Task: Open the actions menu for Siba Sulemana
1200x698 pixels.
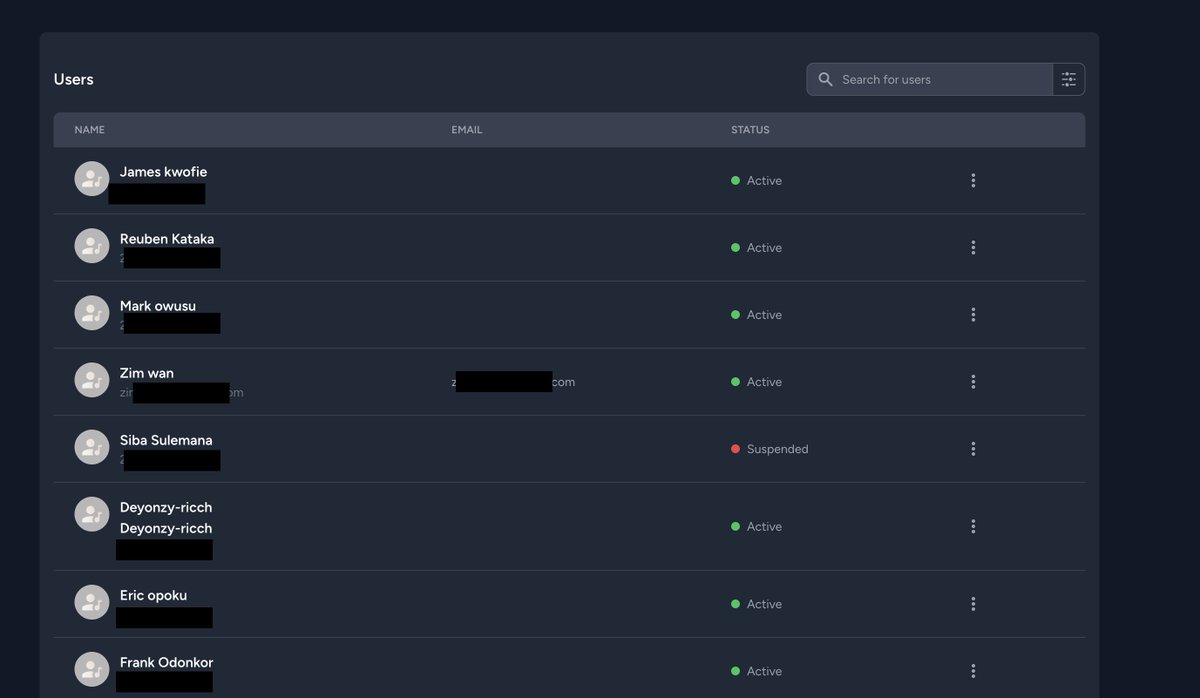Action: (x=973, y=448)
